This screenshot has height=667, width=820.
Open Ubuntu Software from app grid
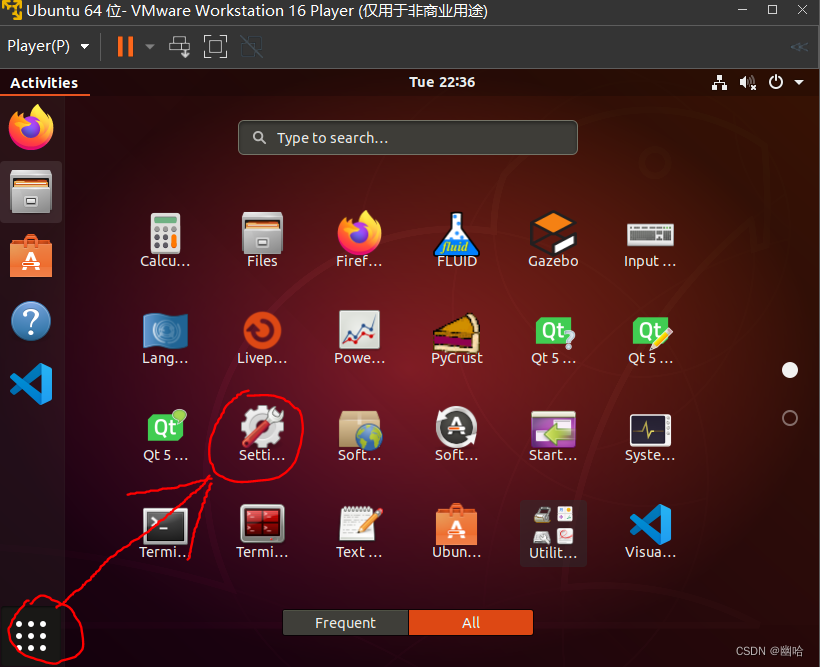(x=457, y=532)
